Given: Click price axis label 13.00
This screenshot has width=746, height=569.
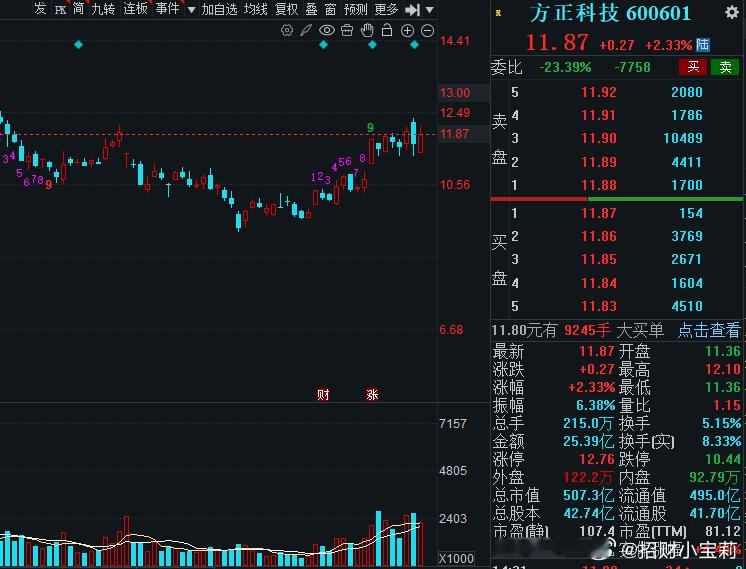Looking at the screenshot, I should click(x=455, y=93).
